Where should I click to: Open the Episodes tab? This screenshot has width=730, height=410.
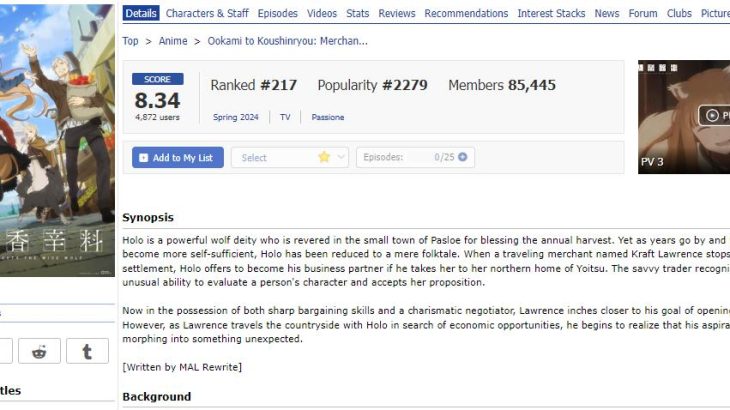[277, 14]
